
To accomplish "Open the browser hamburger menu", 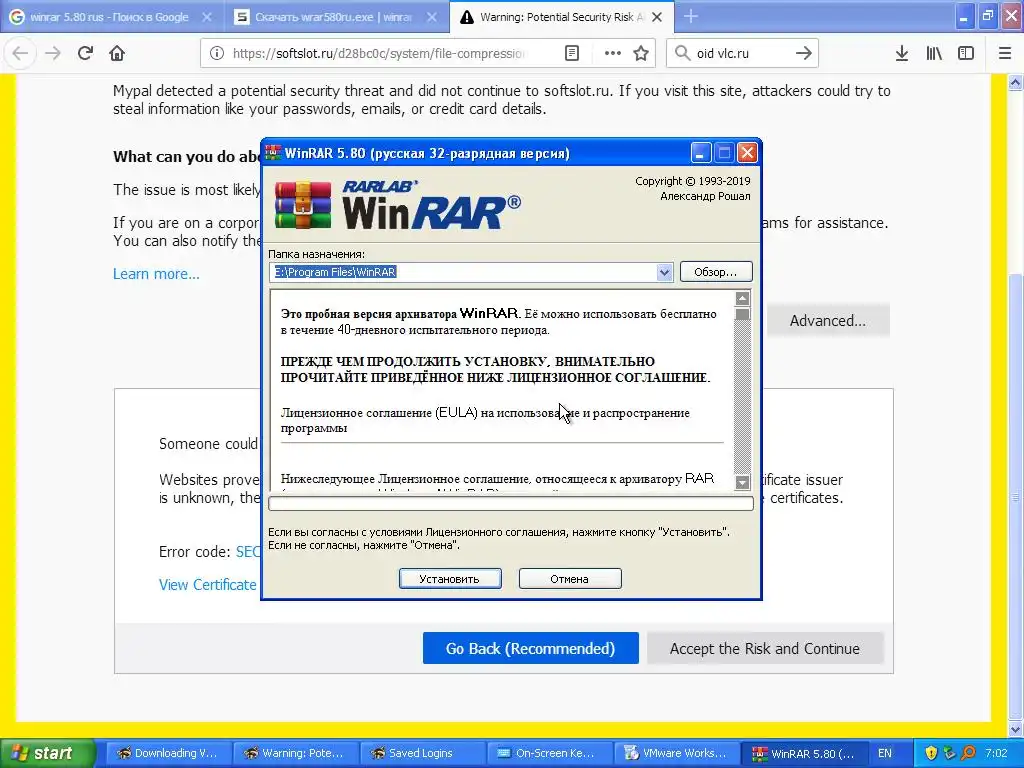I will [x=1005, y=54].
